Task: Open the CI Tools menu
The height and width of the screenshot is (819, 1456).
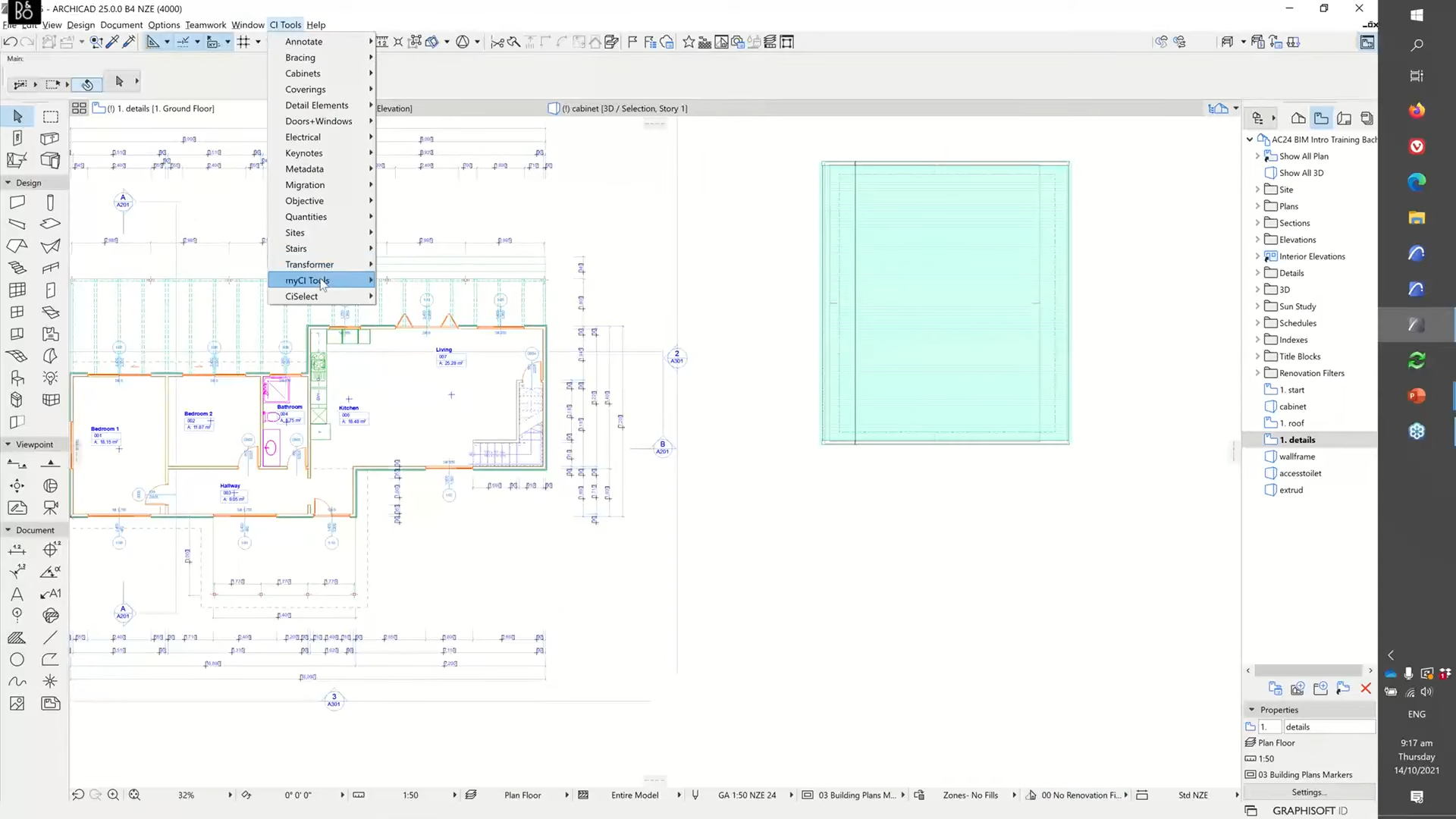Action: click(x=285, y=24)
